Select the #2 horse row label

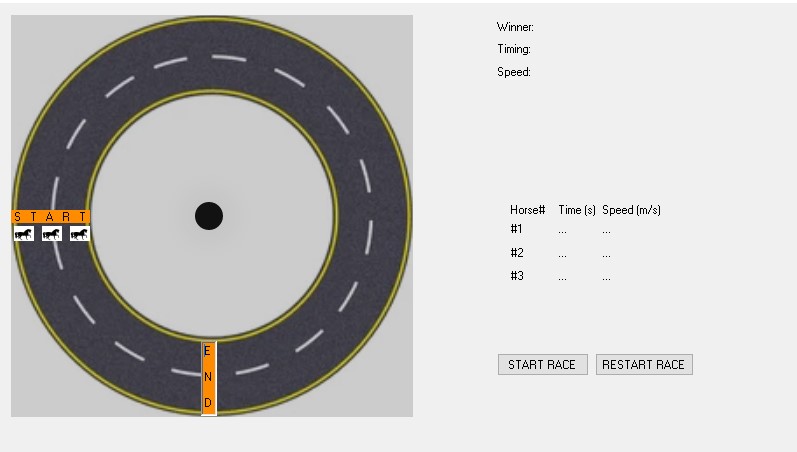click(517, 253)
